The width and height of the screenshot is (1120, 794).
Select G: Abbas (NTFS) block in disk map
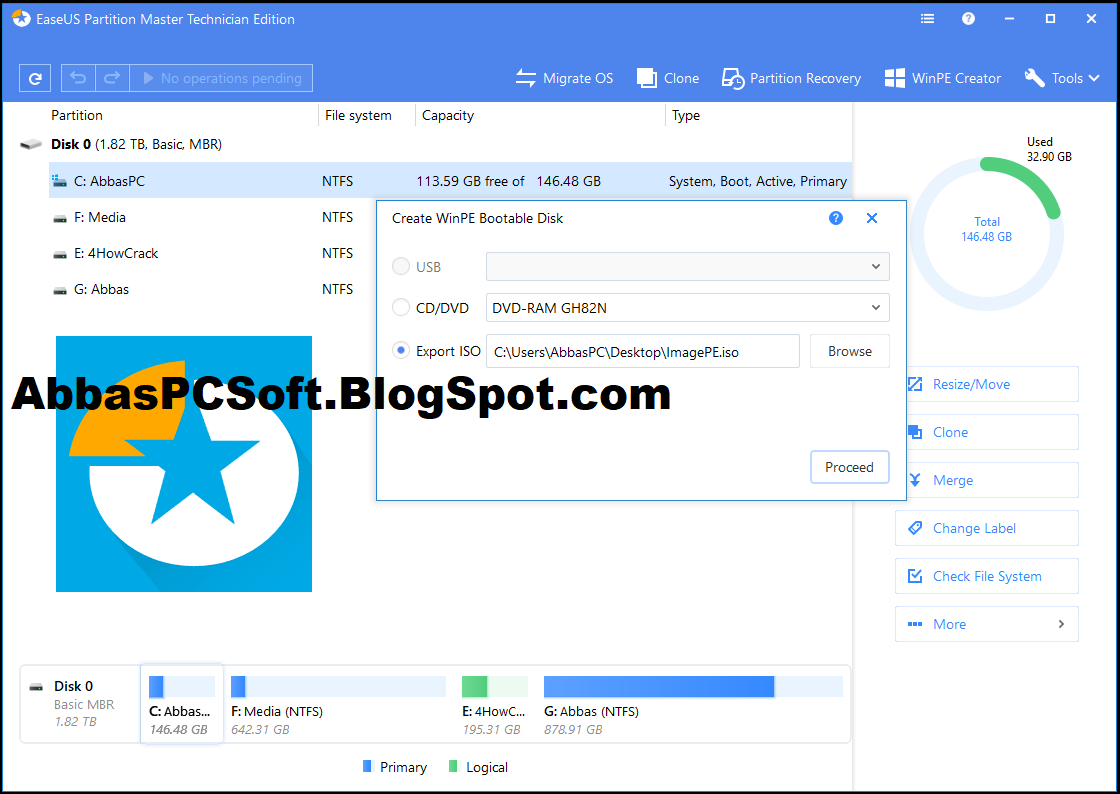tap(693, 704)
